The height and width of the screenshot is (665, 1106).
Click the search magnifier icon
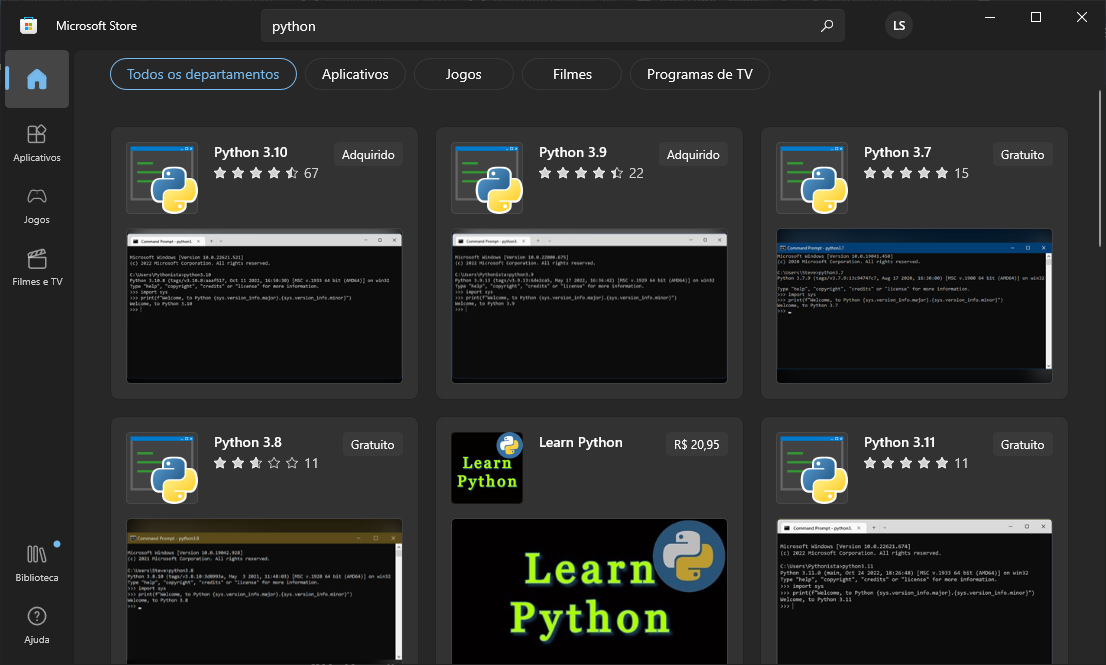tap(826, 25)
